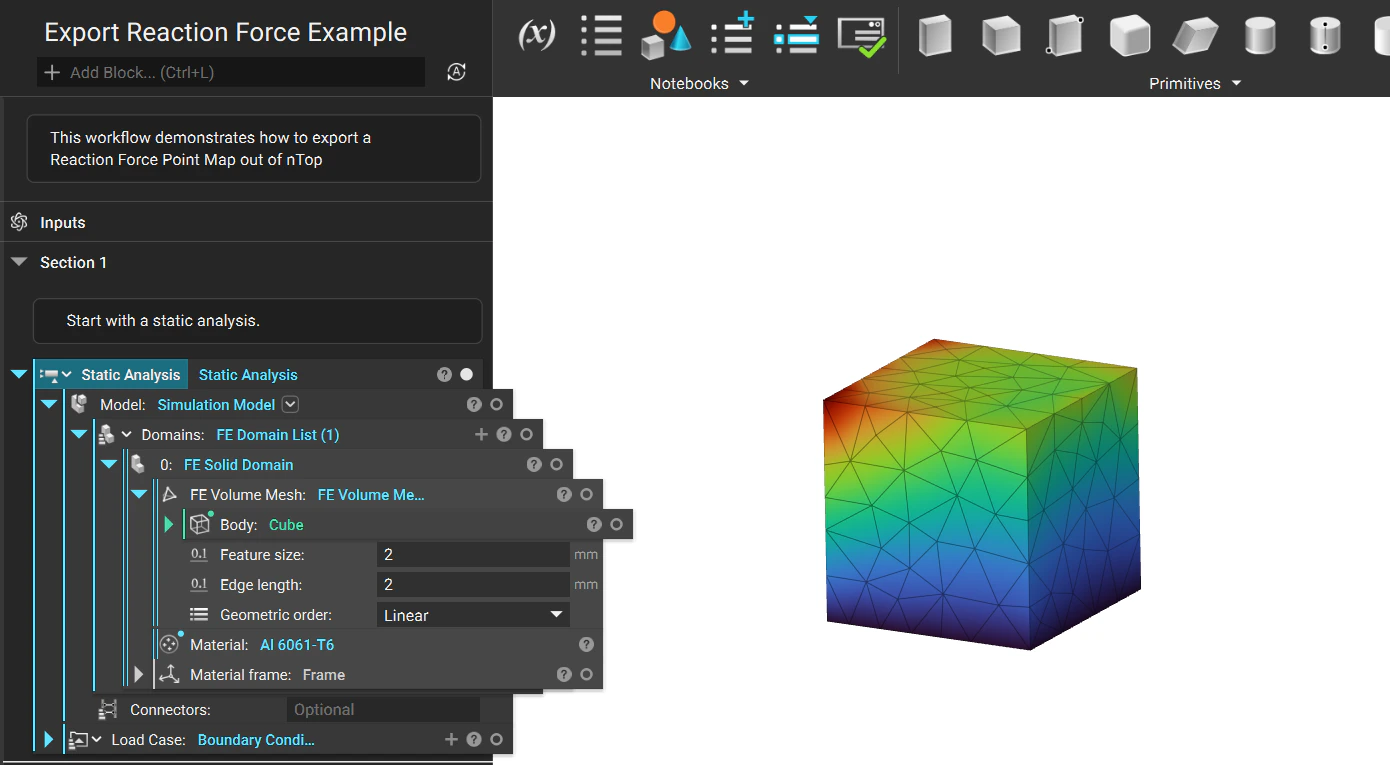Collapse the Static Analysis block triangle
This screenshot has width=1390, height=765.
click(18, 375)
